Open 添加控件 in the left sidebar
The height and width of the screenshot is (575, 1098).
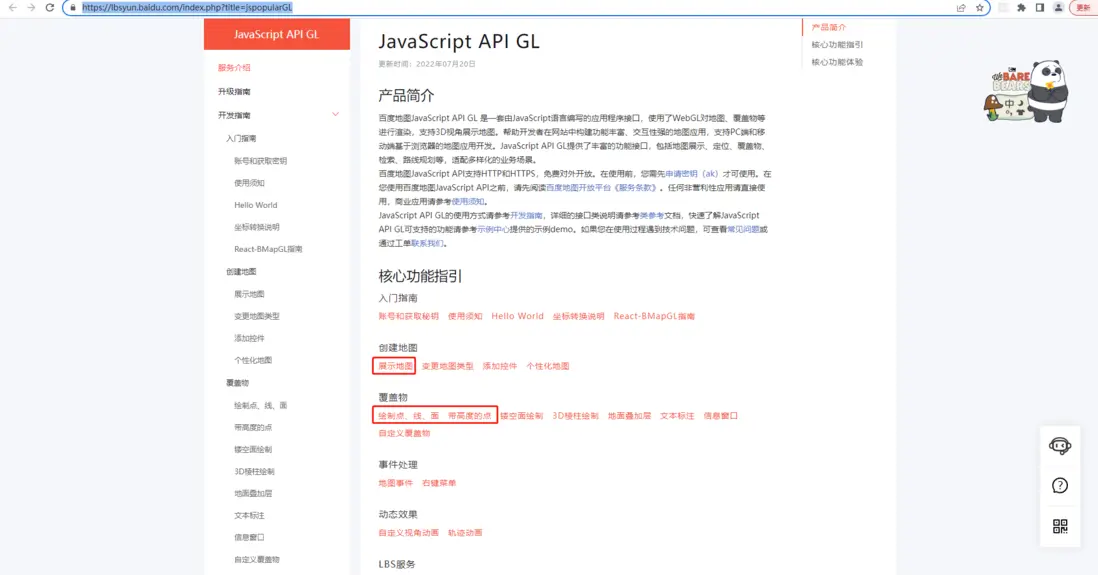coord(249,338)
